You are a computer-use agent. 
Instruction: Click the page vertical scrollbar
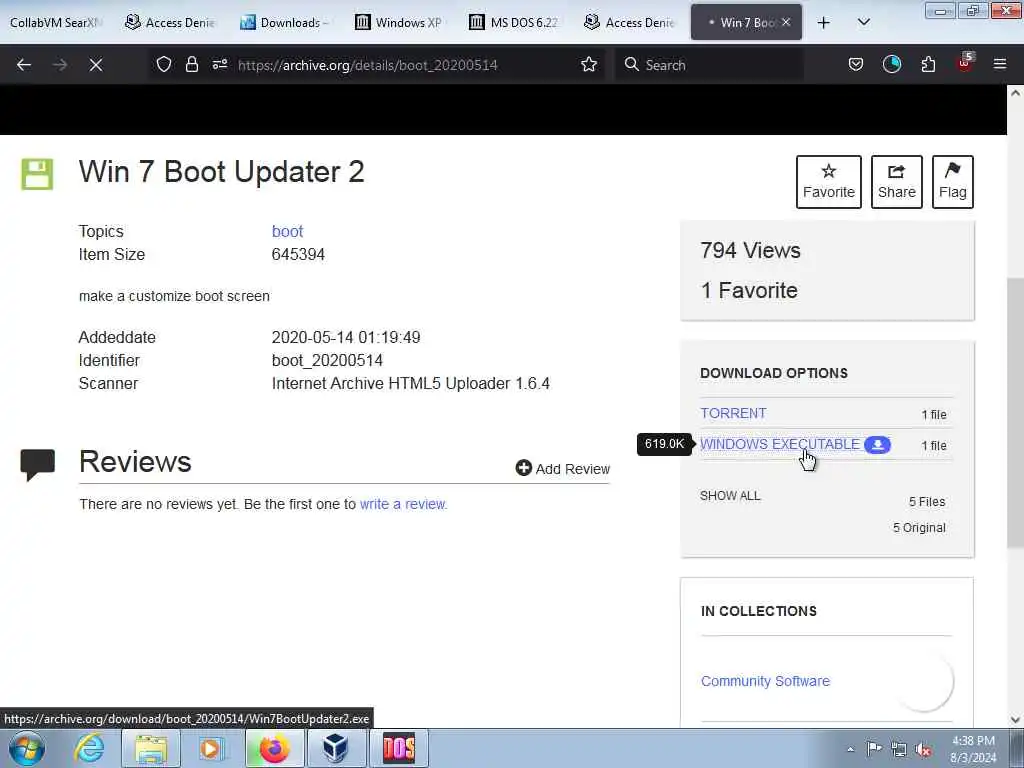[1015, 412]
